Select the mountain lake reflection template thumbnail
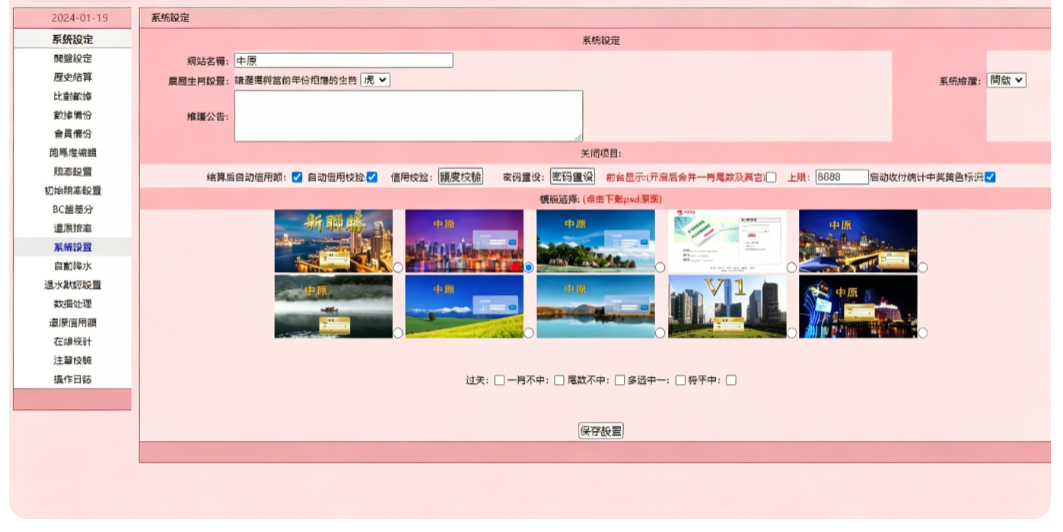Viewport: 1063px width, 532px height. 595,306
